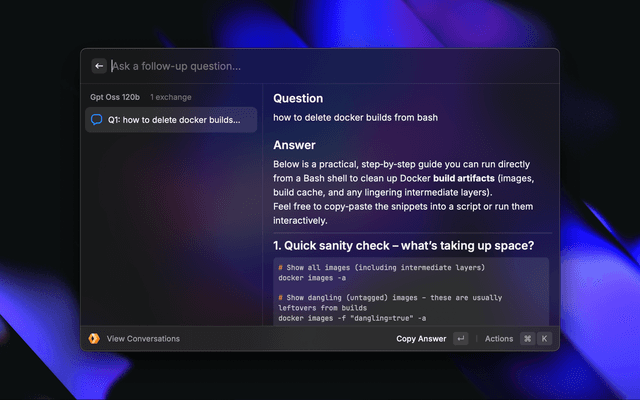Click the K key icon
Image resolution: width=640 pixels, height=400 pixels.
pyautogui.click(x=545, y=339)
